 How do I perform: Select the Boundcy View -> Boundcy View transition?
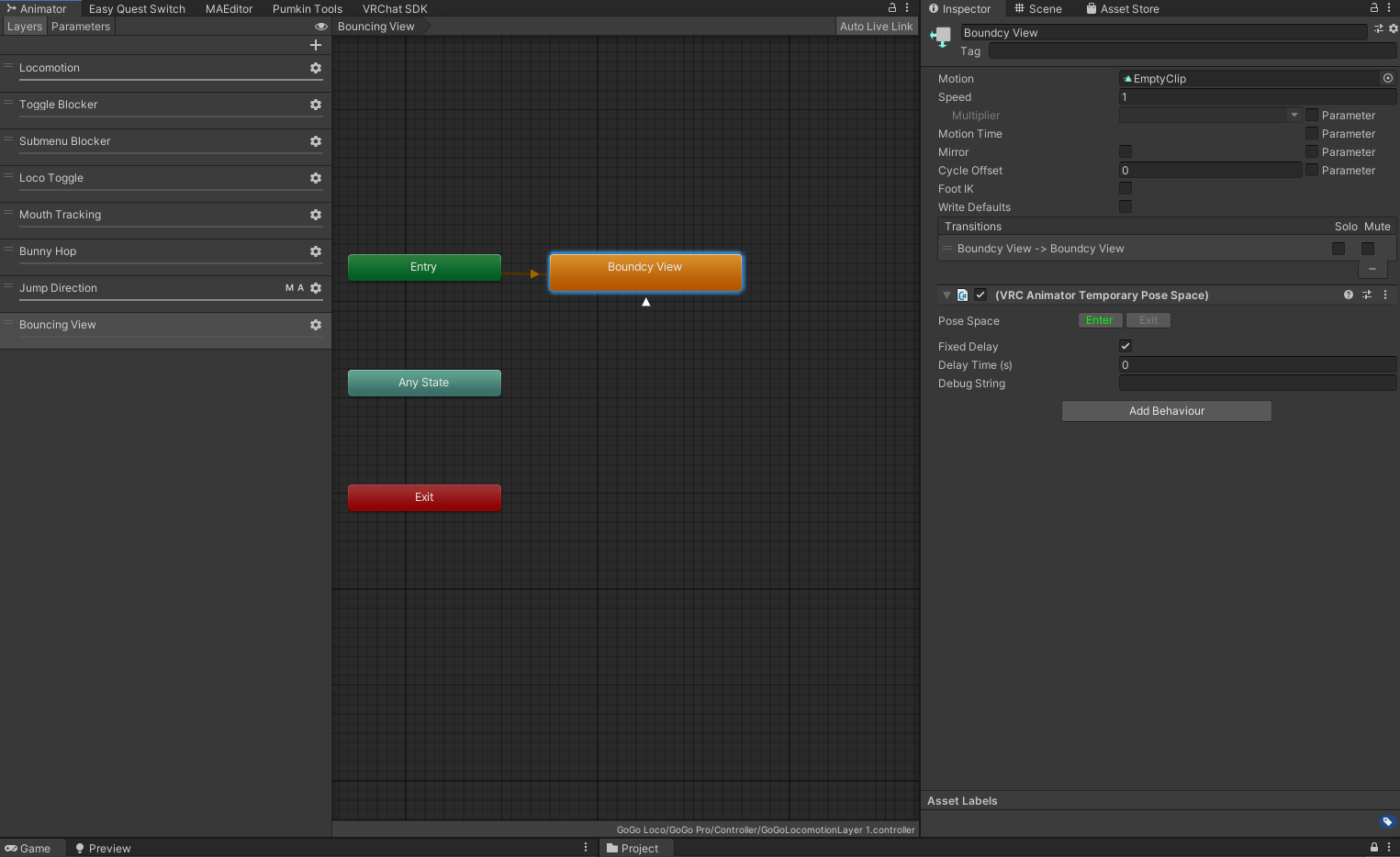(1135, 249)
